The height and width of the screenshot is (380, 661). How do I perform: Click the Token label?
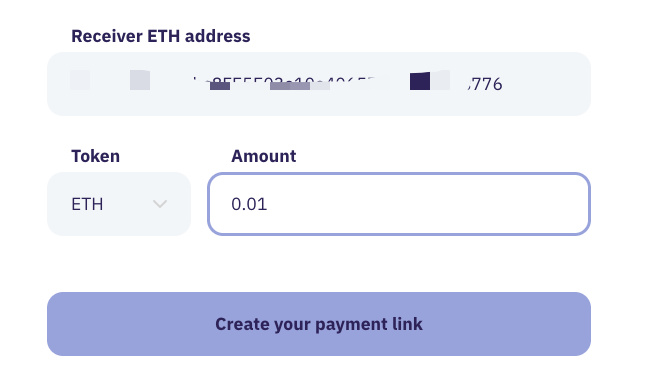click(x=95, y=156)
